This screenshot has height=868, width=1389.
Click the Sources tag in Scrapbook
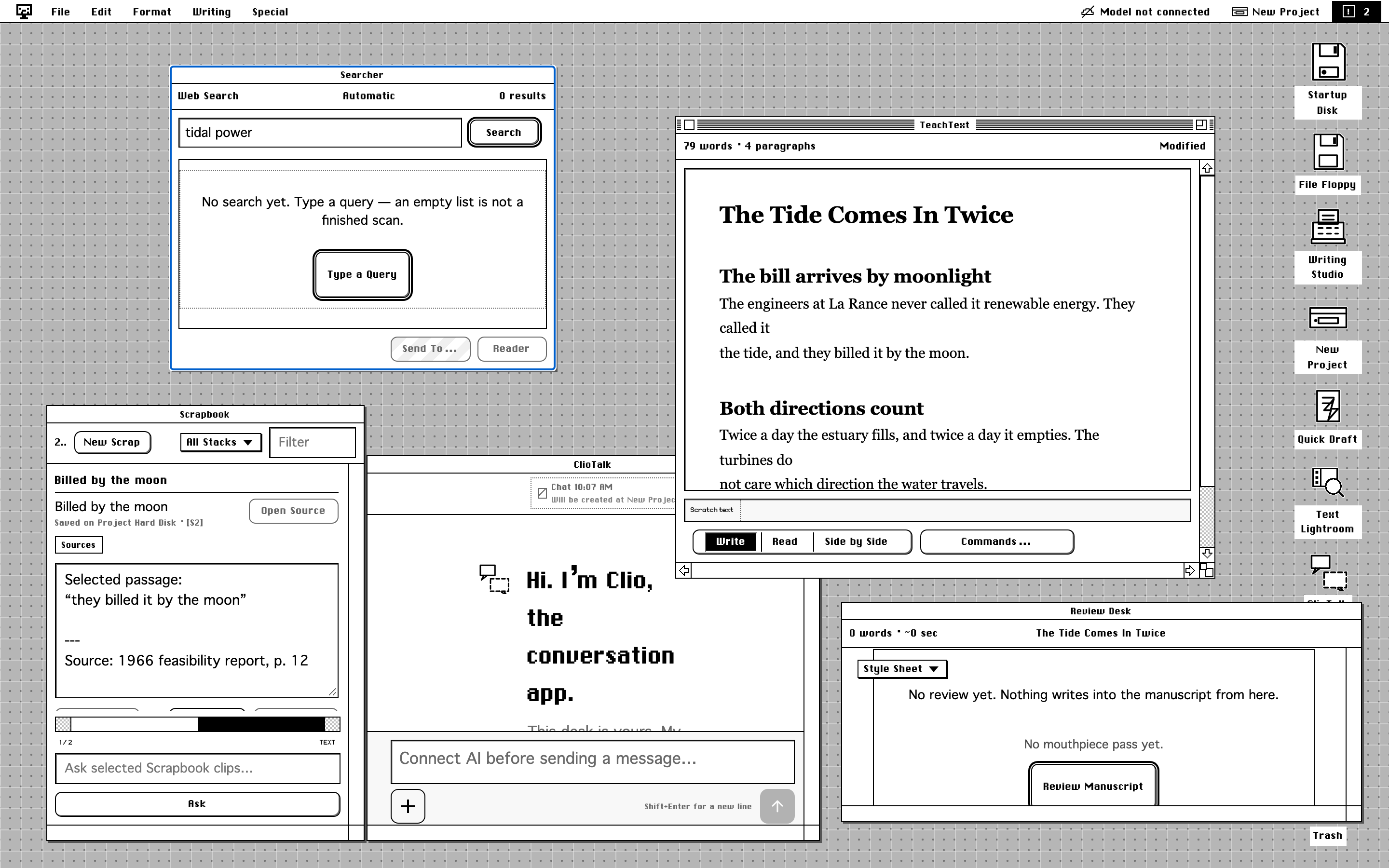[x=79, y=545]
